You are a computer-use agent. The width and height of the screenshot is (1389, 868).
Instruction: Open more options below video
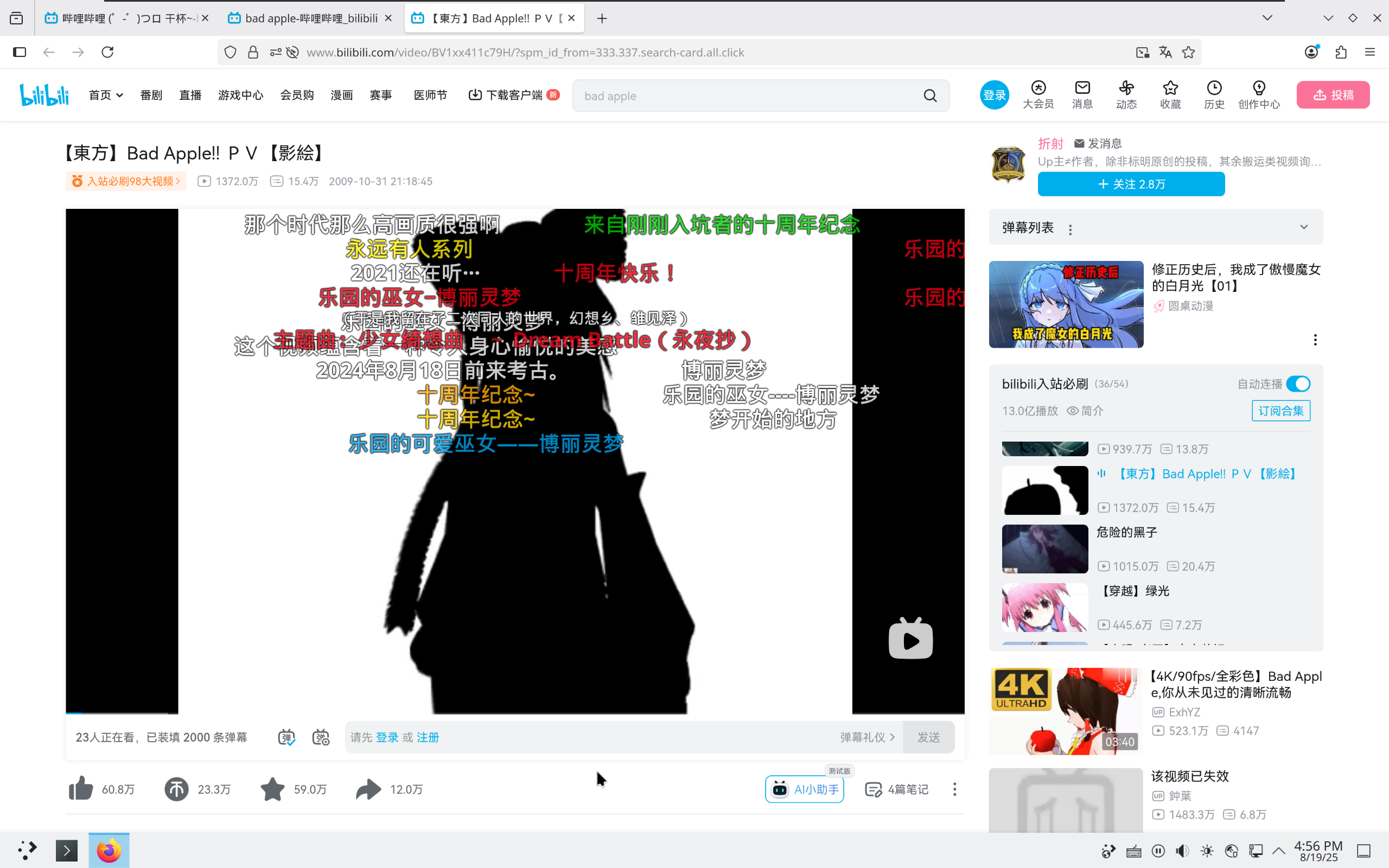[x=954, y=789]
